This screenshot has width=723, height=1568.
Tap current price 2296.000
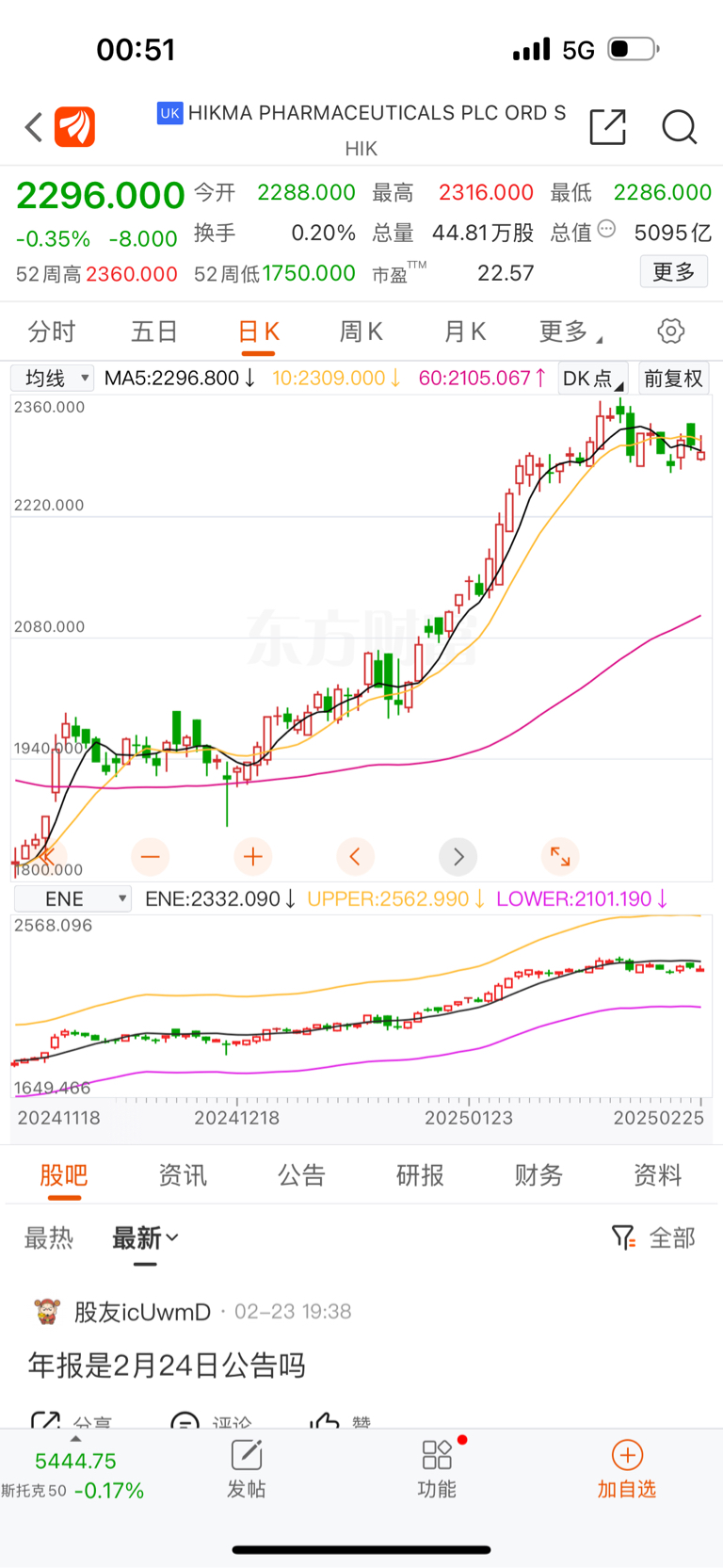click(x=100, y=195)
